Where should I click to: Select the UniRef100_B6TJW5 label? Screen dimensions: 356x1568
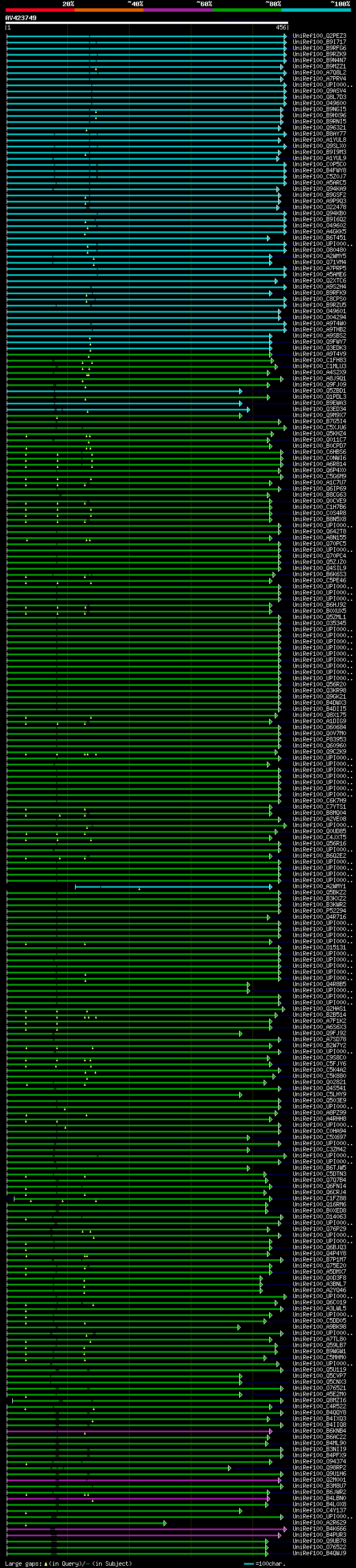(319, 1168)
